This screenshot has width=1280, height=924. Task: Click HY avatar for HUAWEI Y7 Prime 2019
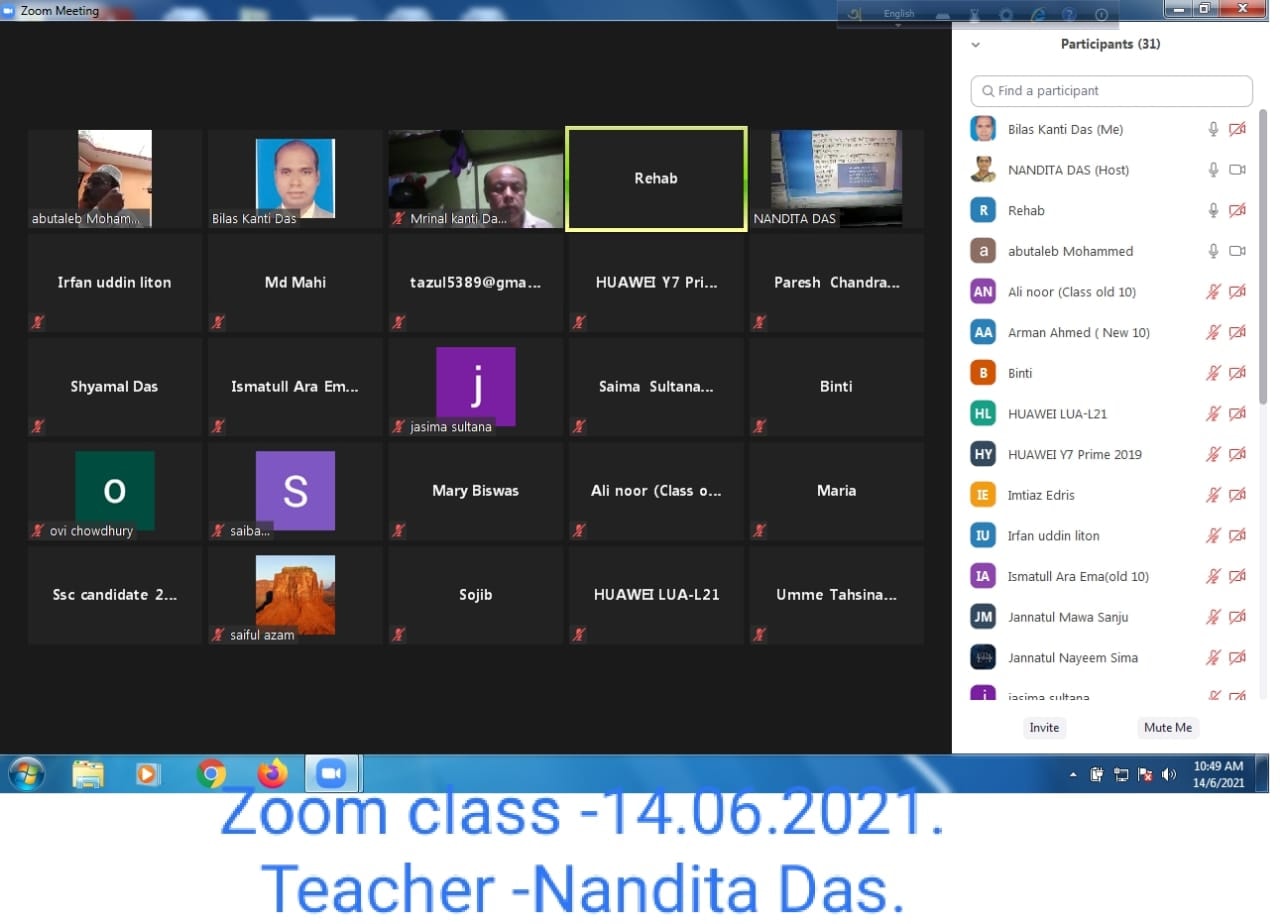click(x=983, y=454)
